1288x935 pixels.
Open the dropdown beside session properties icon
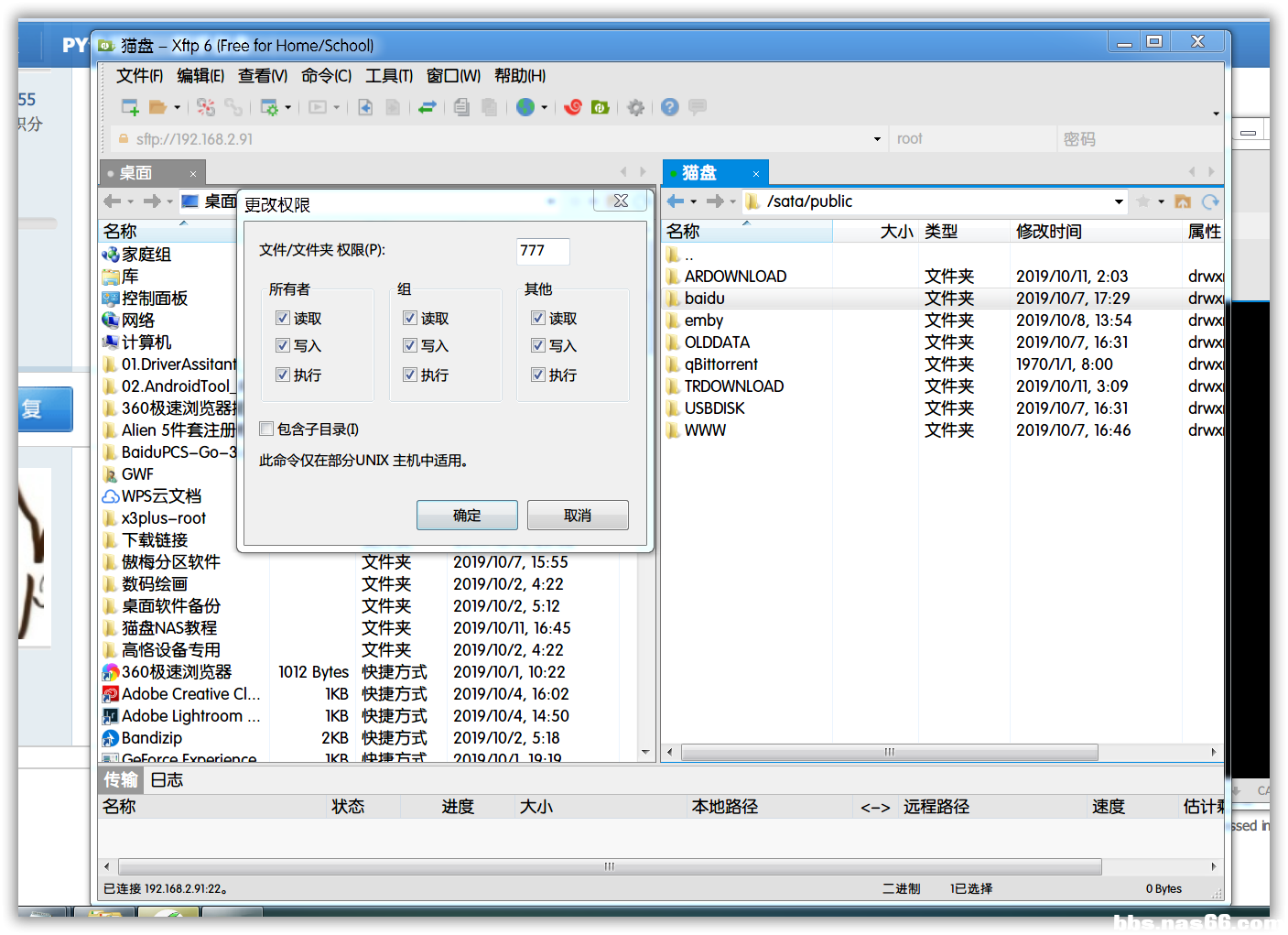287,108
